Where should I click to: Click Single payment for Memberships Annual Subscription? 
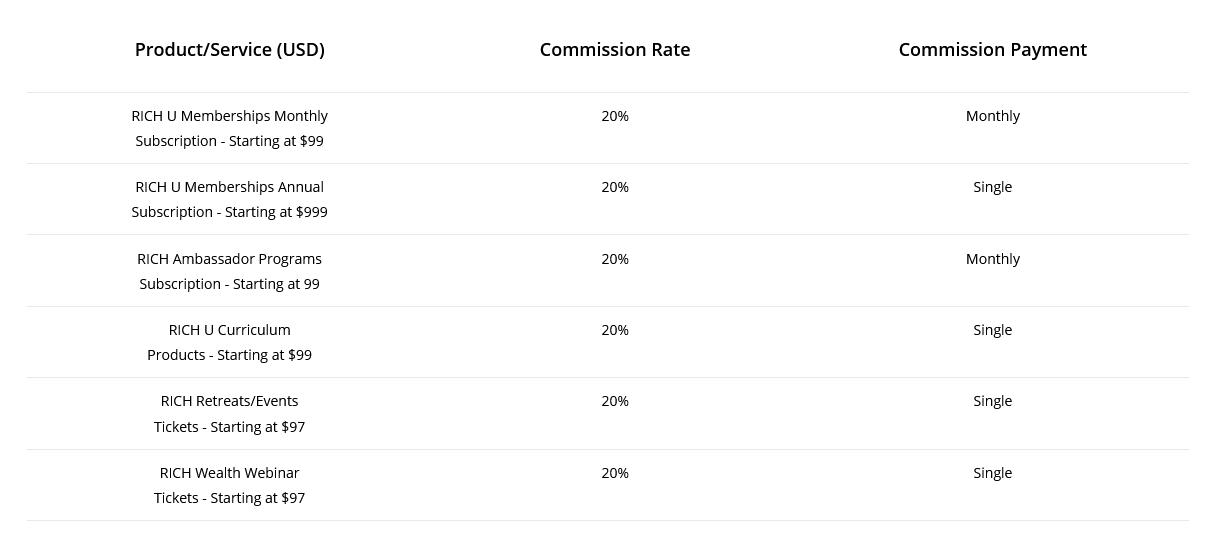992,187
